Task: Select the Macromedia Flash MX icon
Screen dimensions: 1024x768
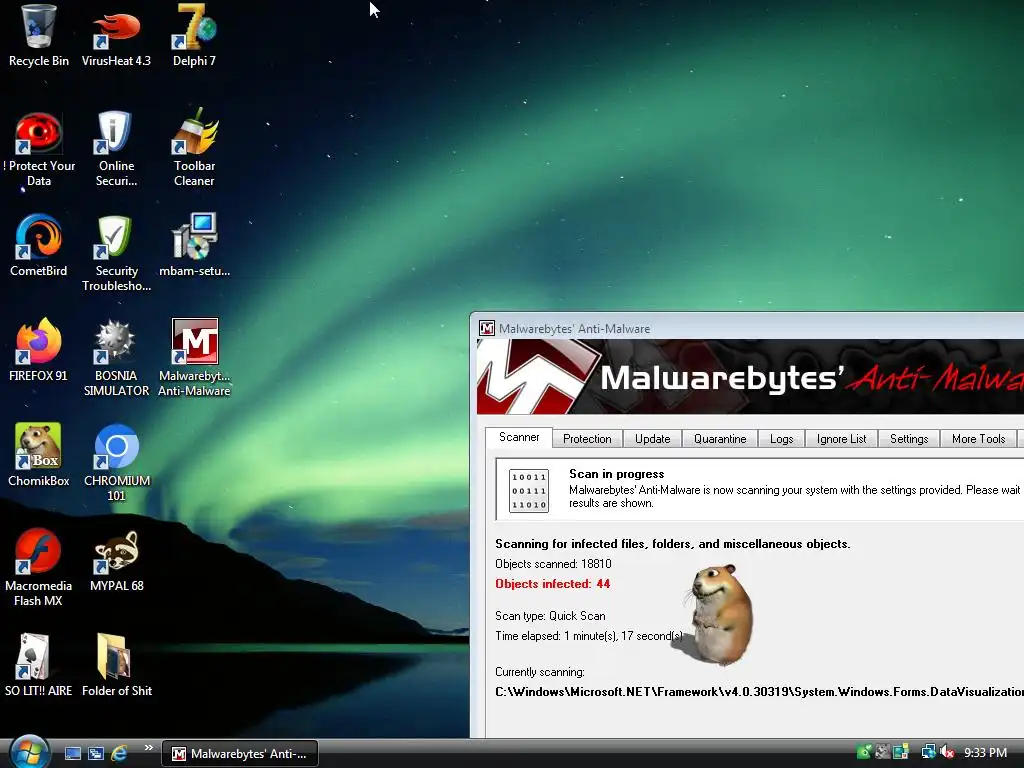Action: point(38,567)
